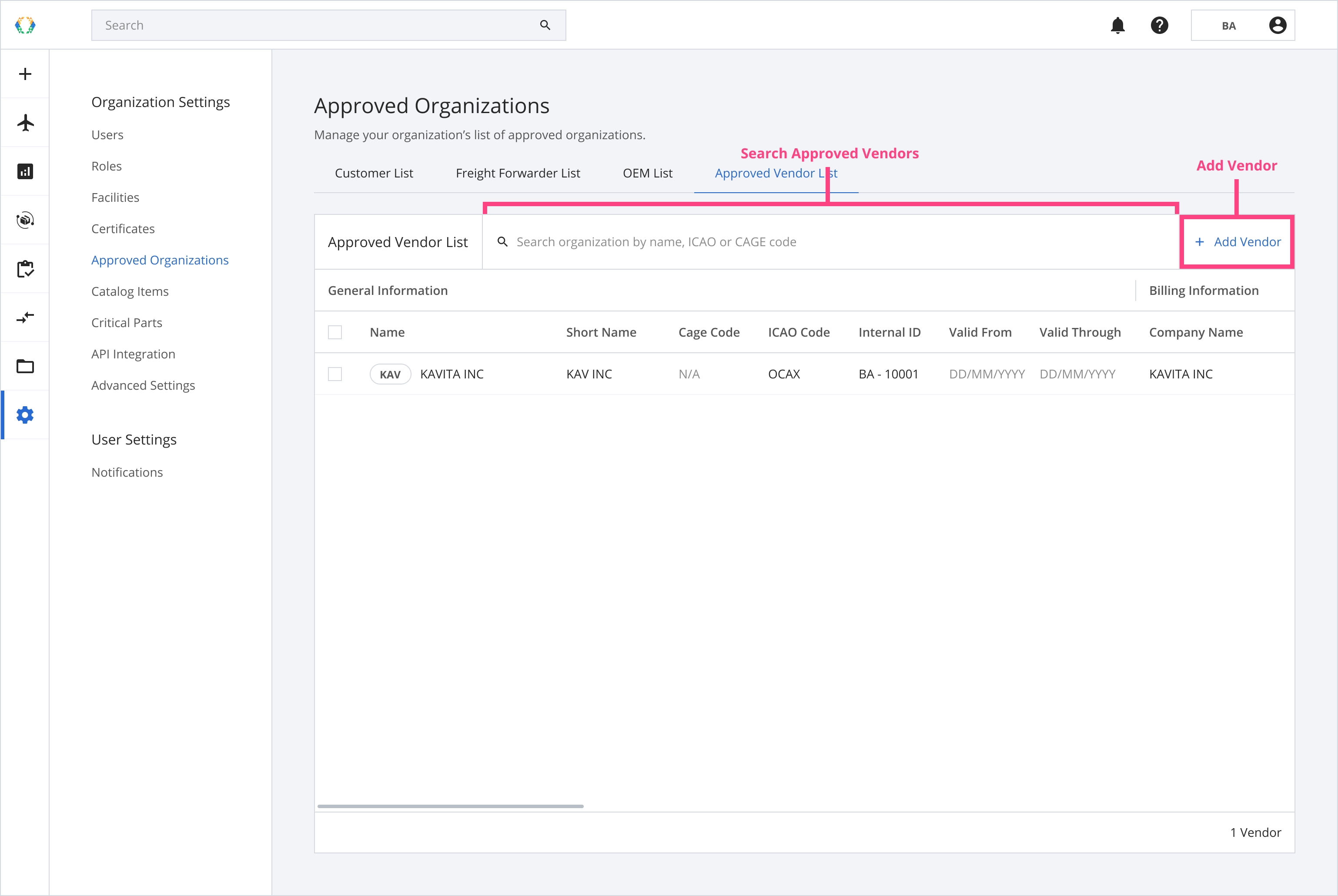Click the KAVITA INC name cell

[x=452, y=374]
